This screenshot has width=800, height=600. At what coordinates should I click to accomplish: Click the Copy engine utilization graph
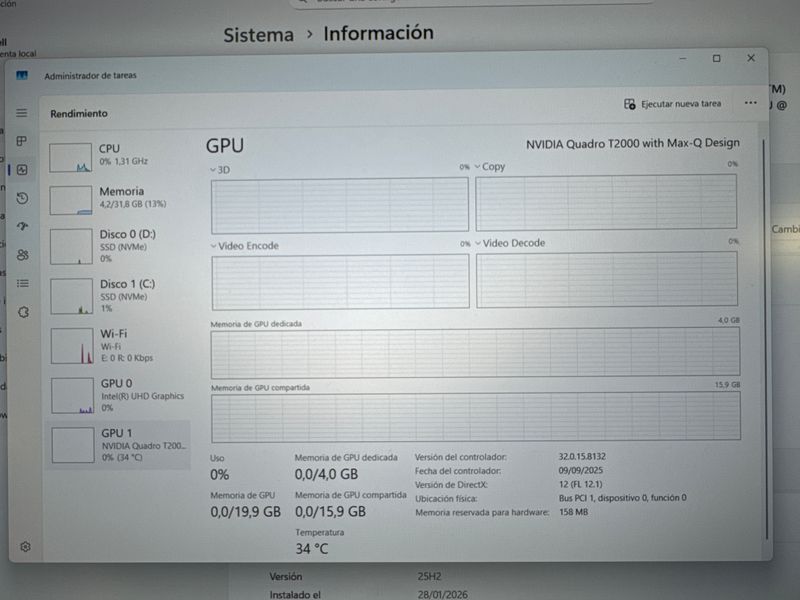click(606, 202)
